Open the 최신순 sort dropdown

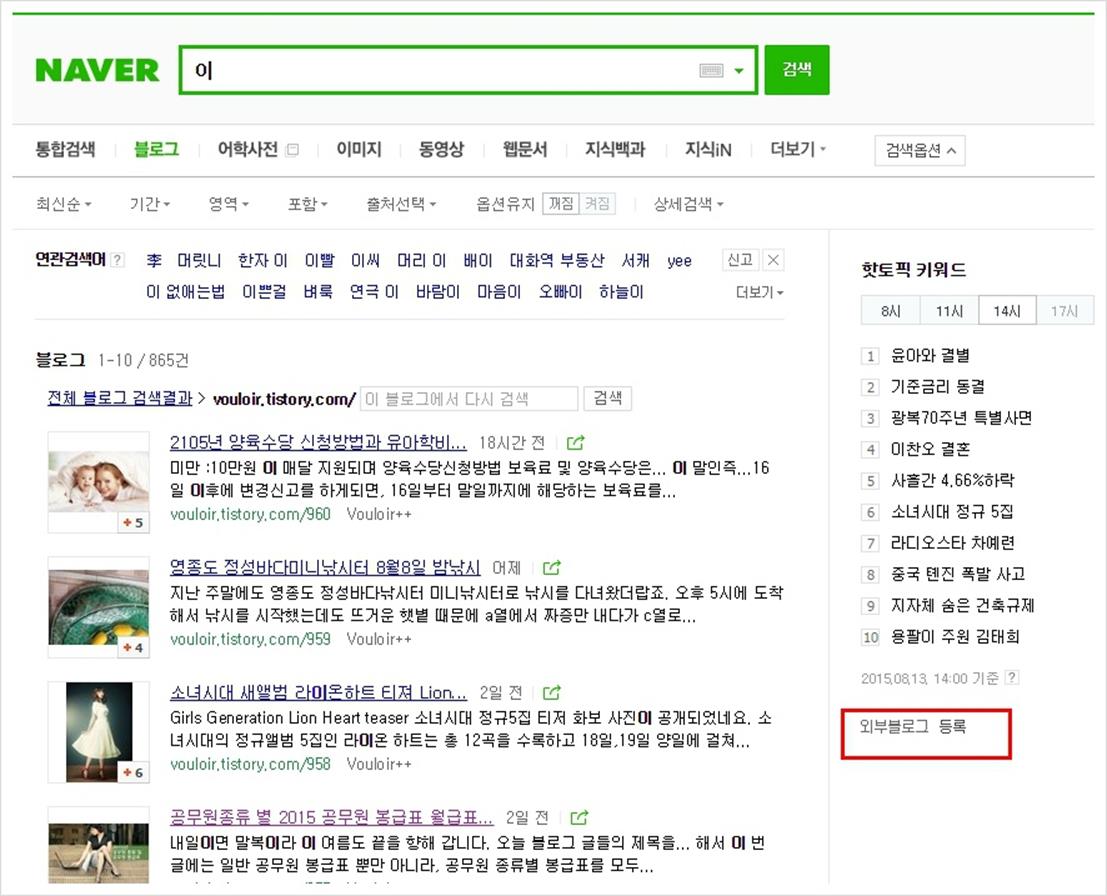(64, 204)
